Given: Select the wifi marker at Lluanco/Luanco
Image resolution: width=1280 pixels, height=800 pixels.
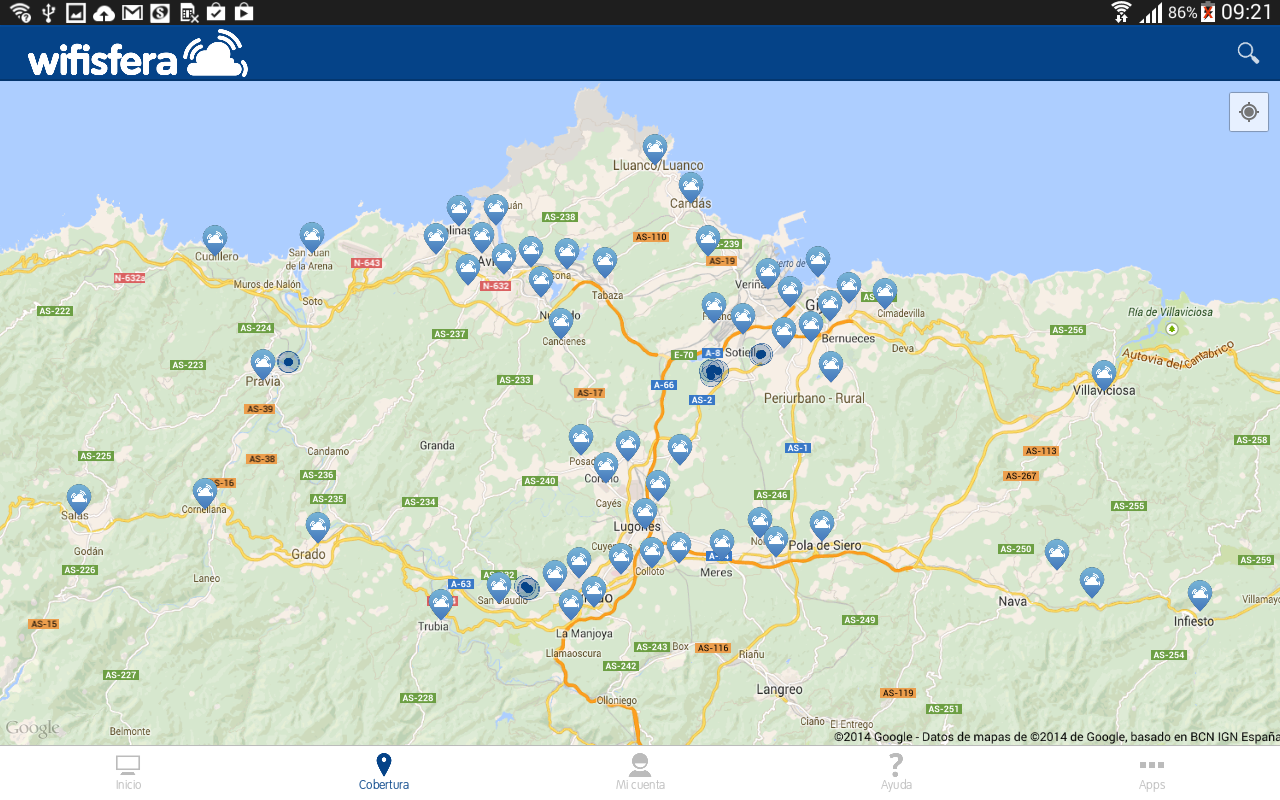Looking at the screenshot, I should coord(654,148).
